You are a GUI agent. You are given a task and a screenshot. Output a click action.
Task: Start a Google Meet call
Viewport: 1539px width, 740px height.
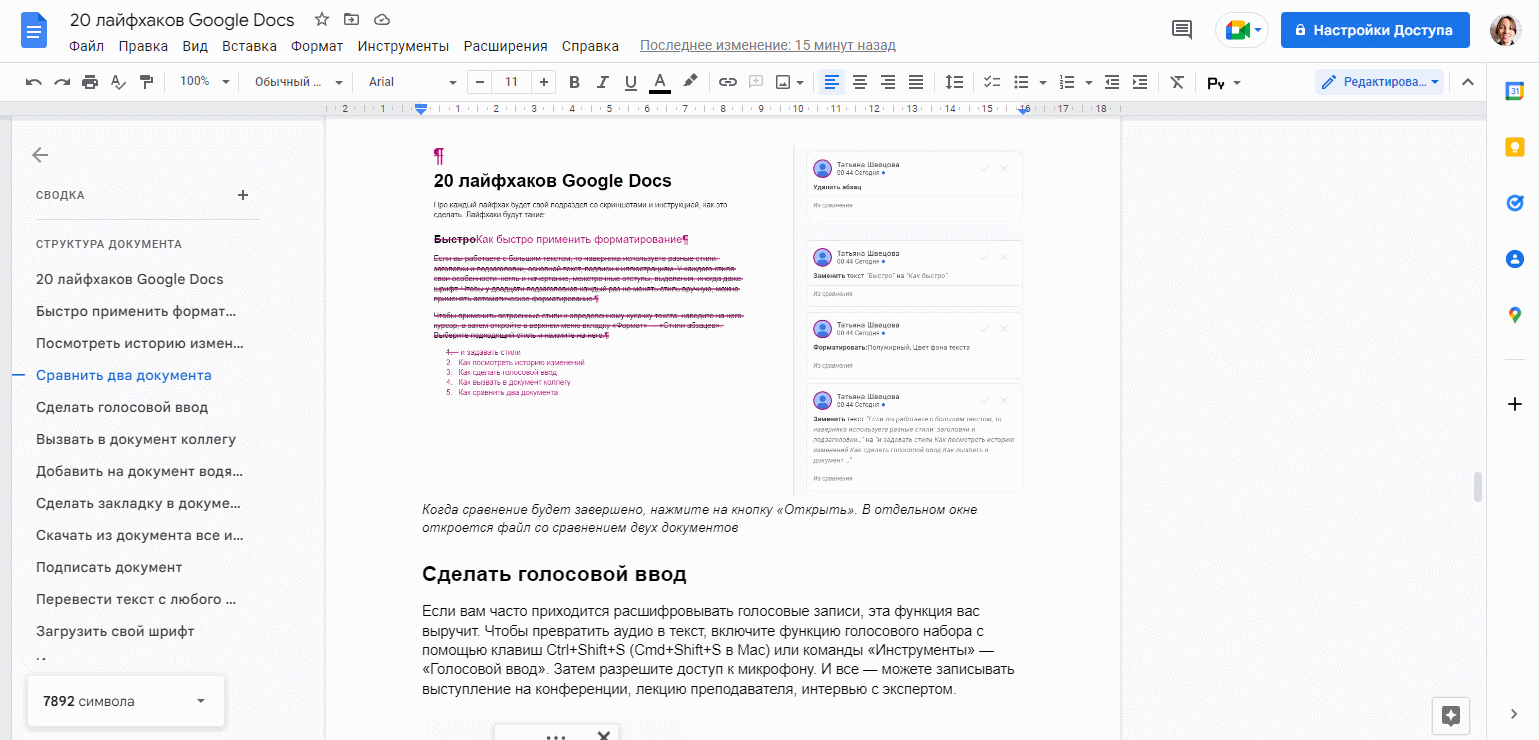pyautogui.click(x=1242, y=30)
